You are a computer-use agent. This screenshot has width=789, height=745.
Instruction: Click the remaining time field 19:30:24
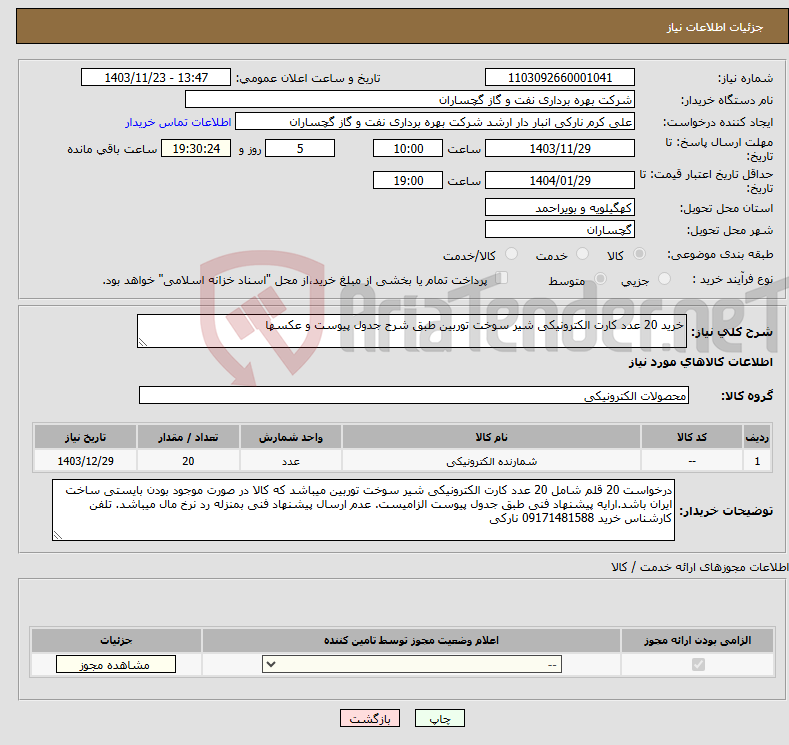[196, 148]
